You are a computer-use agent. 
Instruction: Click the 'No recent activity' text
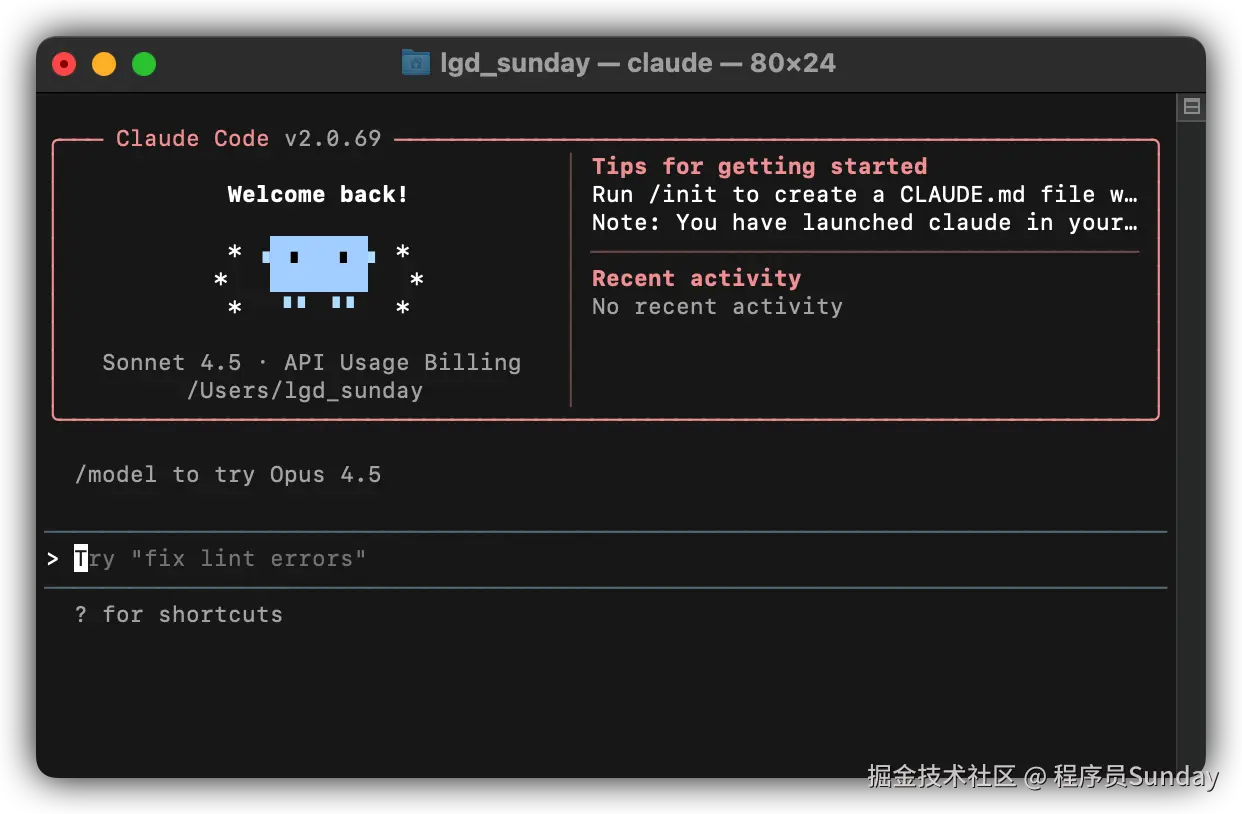(x=717, y=307)
